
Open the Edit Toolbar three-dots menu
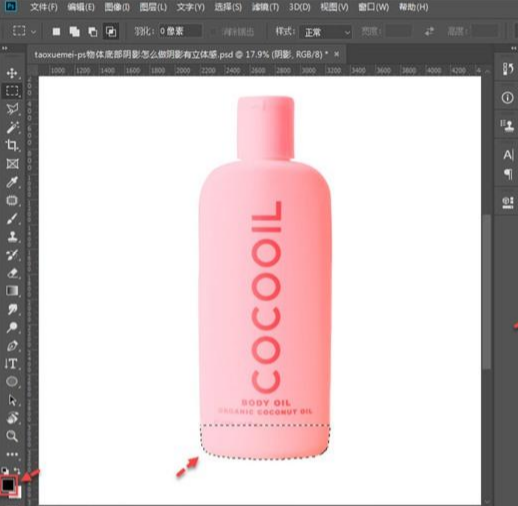pyautogui.click(x=12, y=454)
